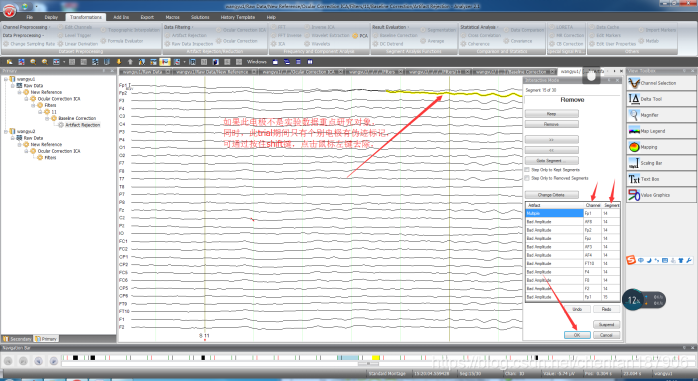Open the History Template tab
698x381 pixels.
pyautogui.click(x=238, y=17)
